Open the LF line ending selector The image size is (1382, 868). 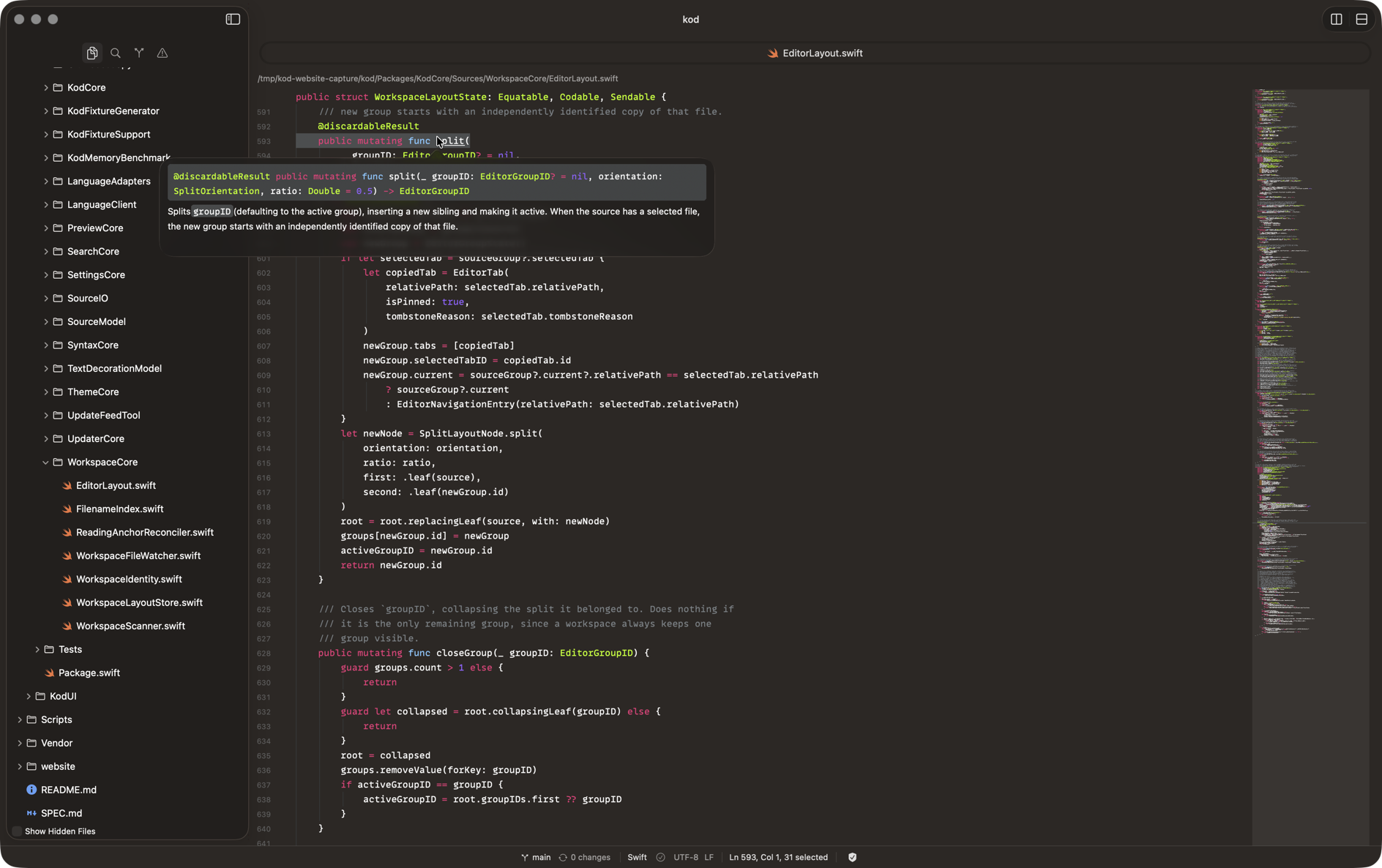[709, 857]
